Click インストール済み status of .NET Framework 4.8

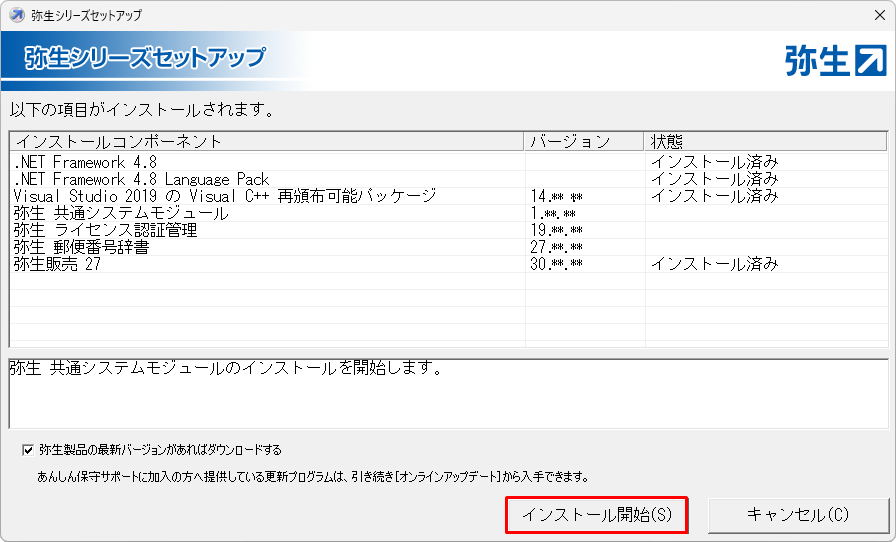[x=715, y=162]
